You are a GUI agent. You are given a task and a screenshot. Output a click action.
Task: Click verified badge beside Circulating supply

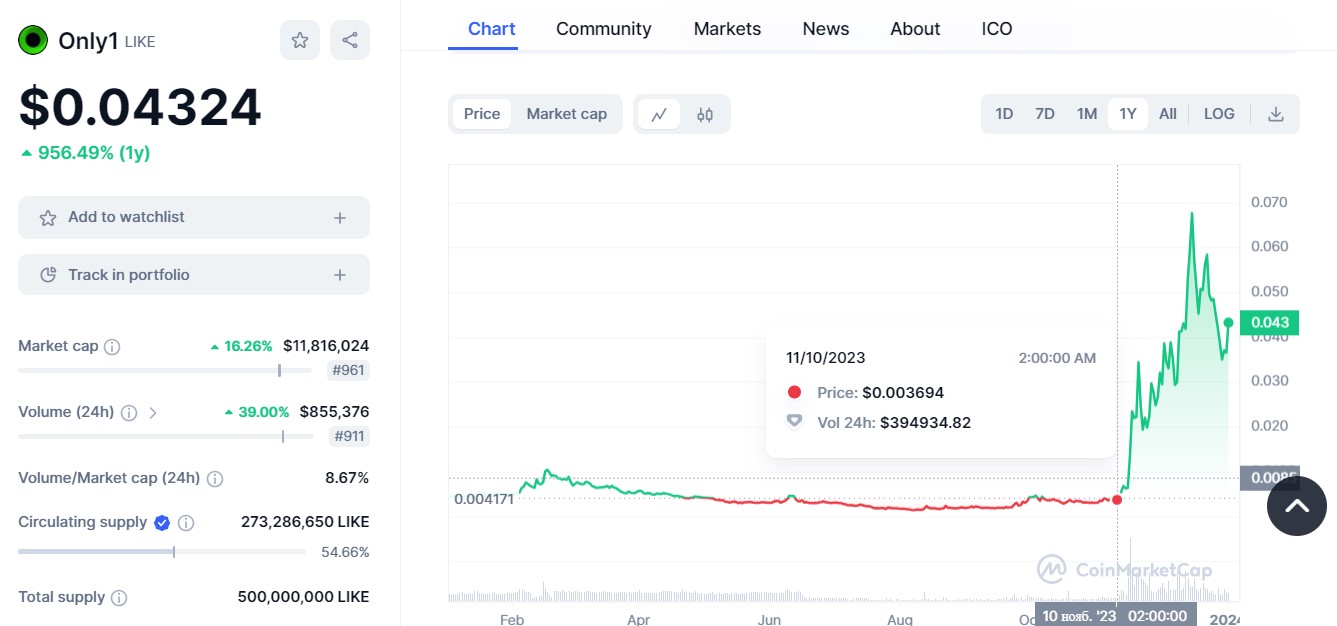[x=162, y=522]
